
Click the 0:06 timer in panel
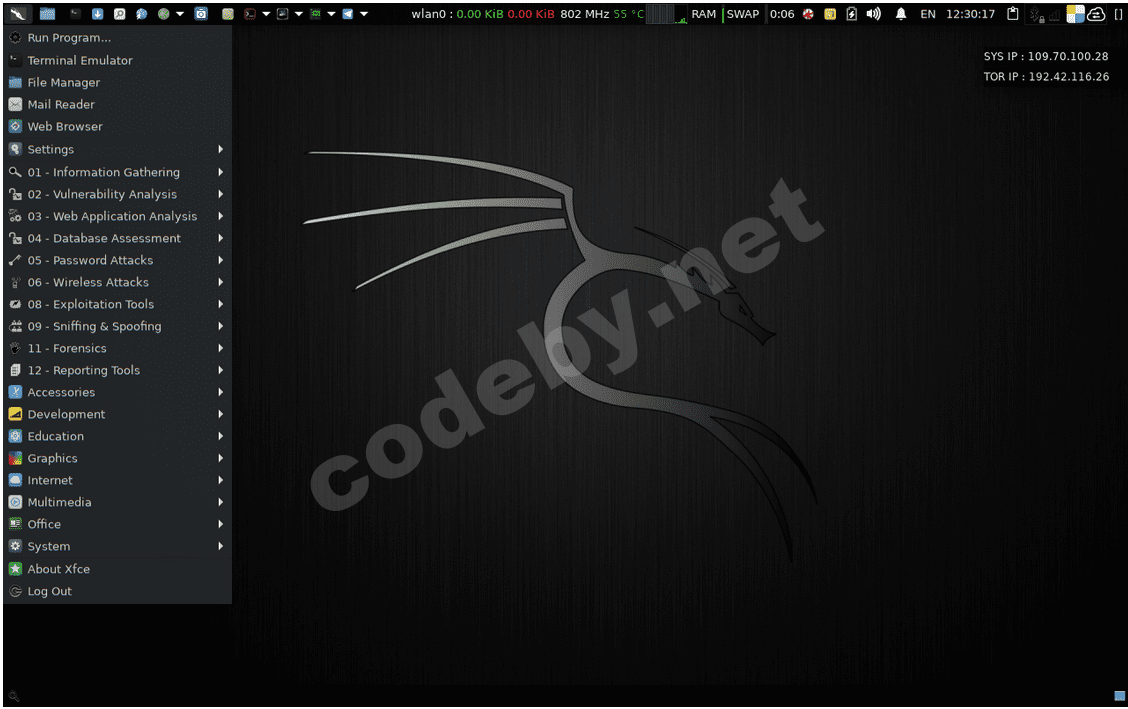[x=782, y=14]
